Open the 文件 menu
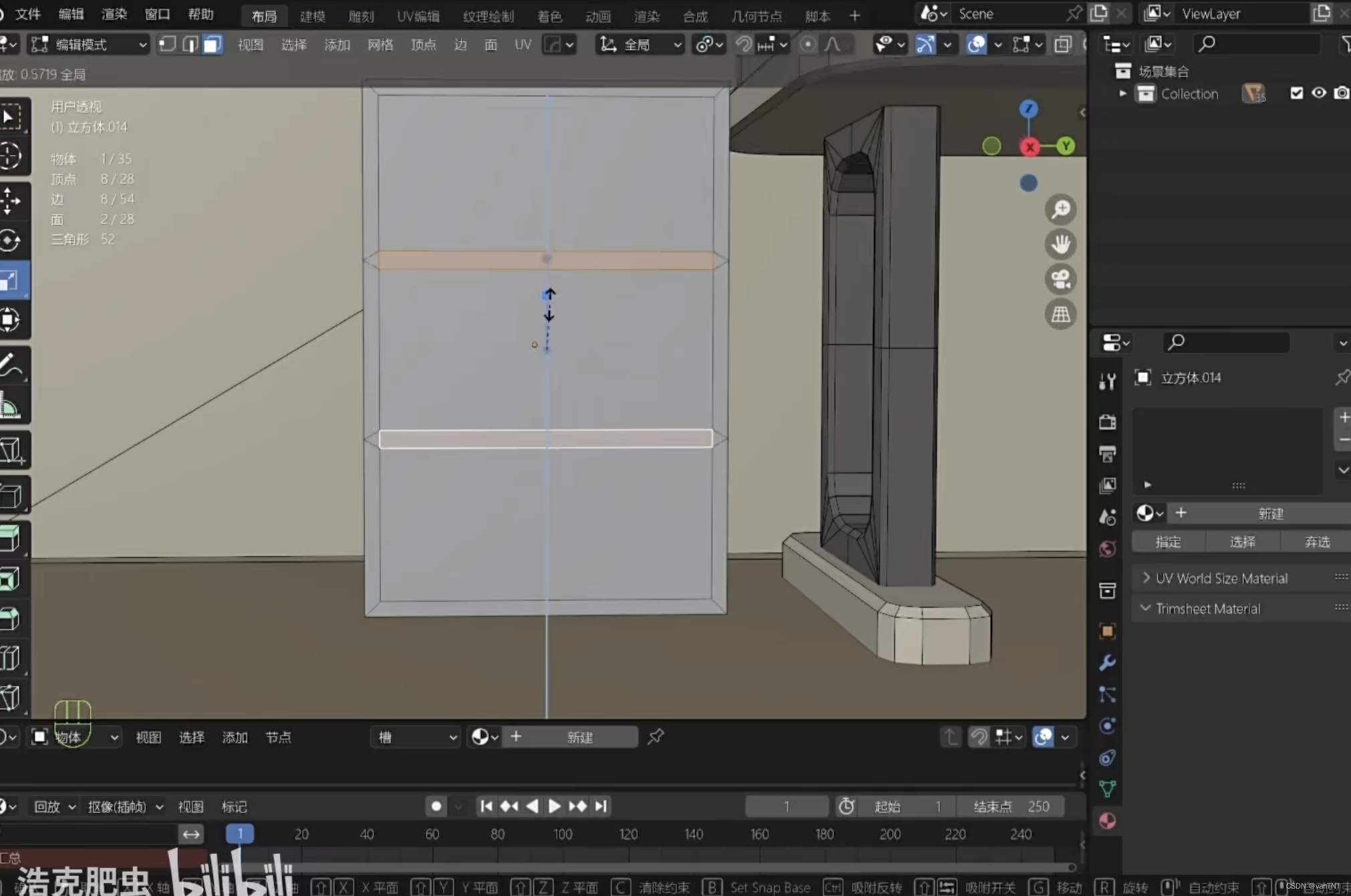 pyautogui.click(x=28, y=14)
